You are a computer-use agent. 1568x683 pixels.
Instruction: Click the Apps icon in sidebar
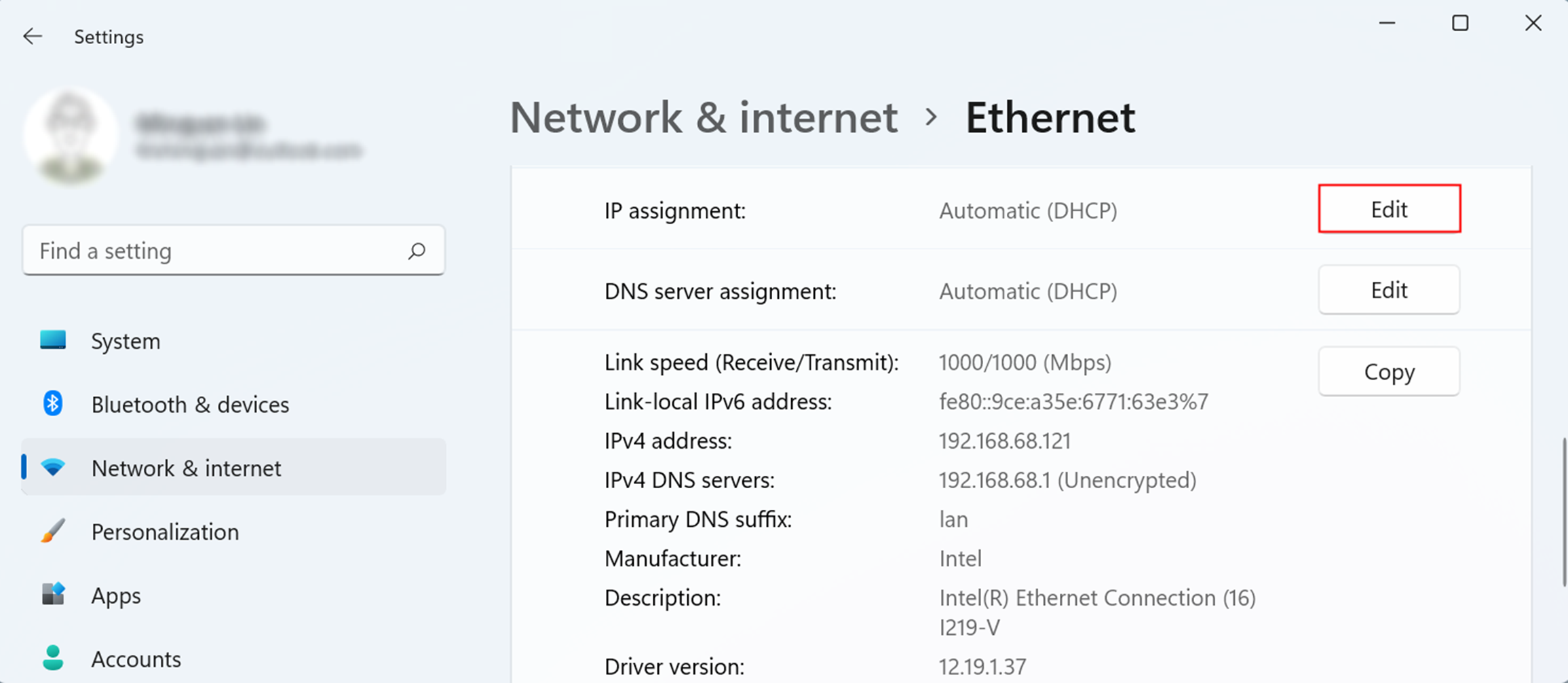click(x=53, y=594)
